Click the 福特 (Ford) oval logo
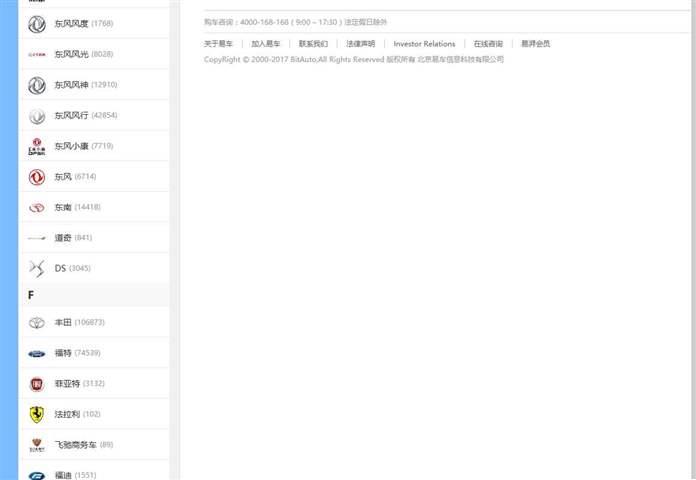The width and height of the screenshot is (696, 480). point(37,353)
